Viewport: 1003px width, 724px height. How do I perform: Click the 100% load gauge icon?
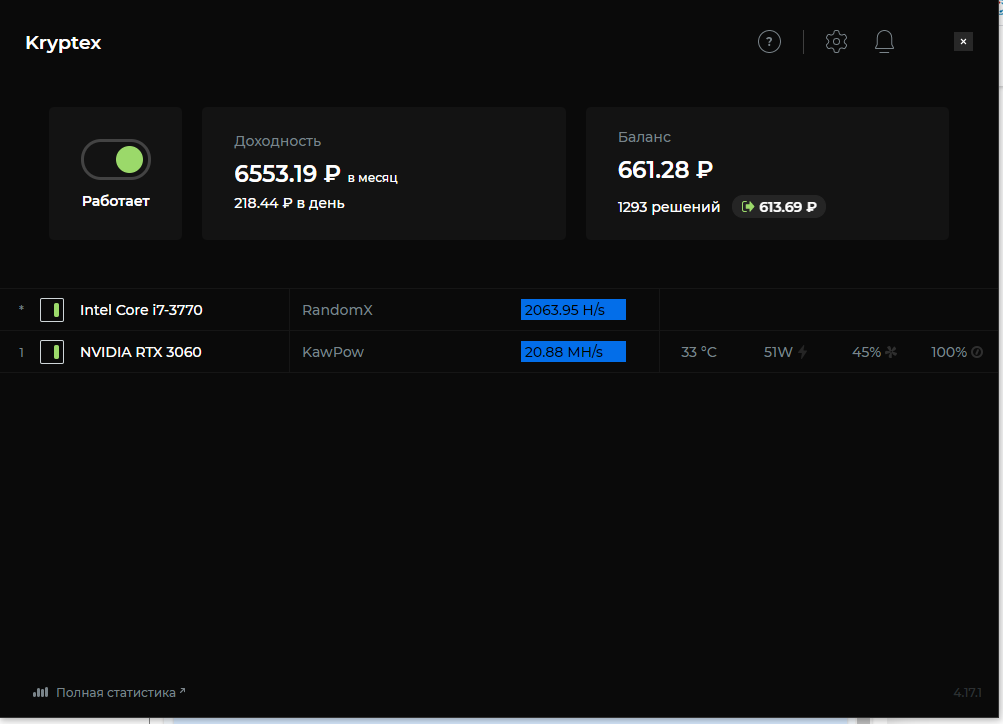(977, 352)
